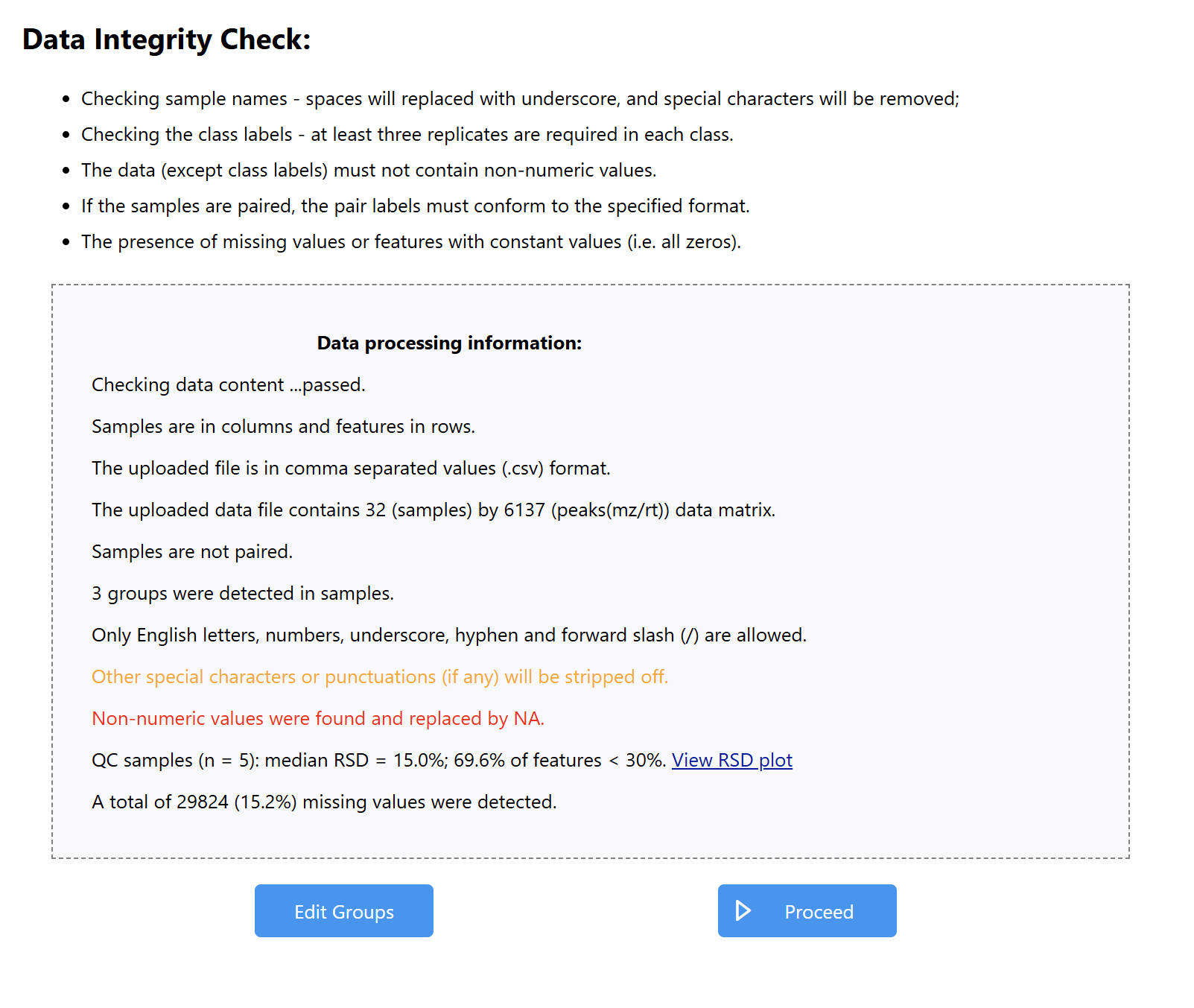
Task: Click the 'Checking data content ...passed' line
Action: pos(228,384)
